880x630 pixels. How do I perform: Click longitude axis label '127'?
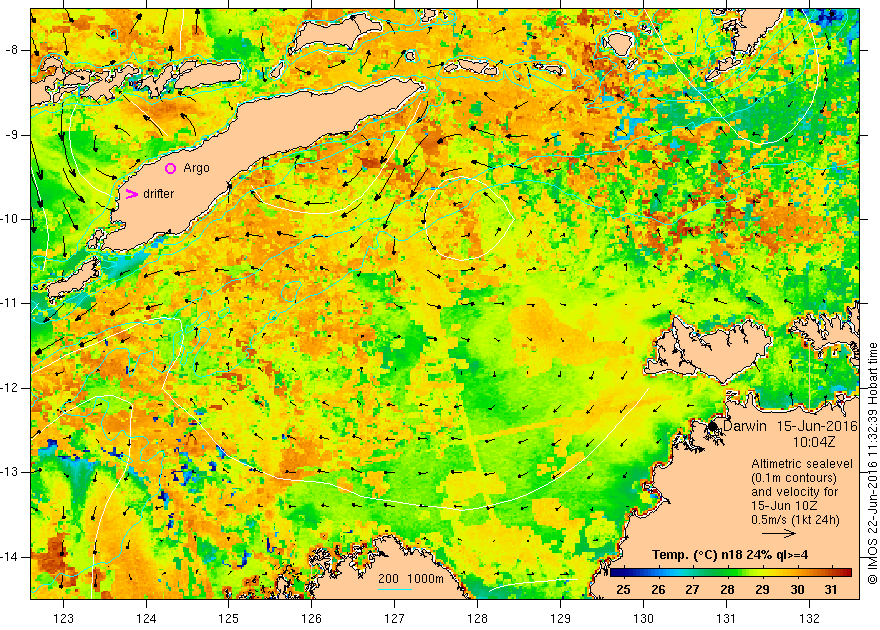coord(395,619)
